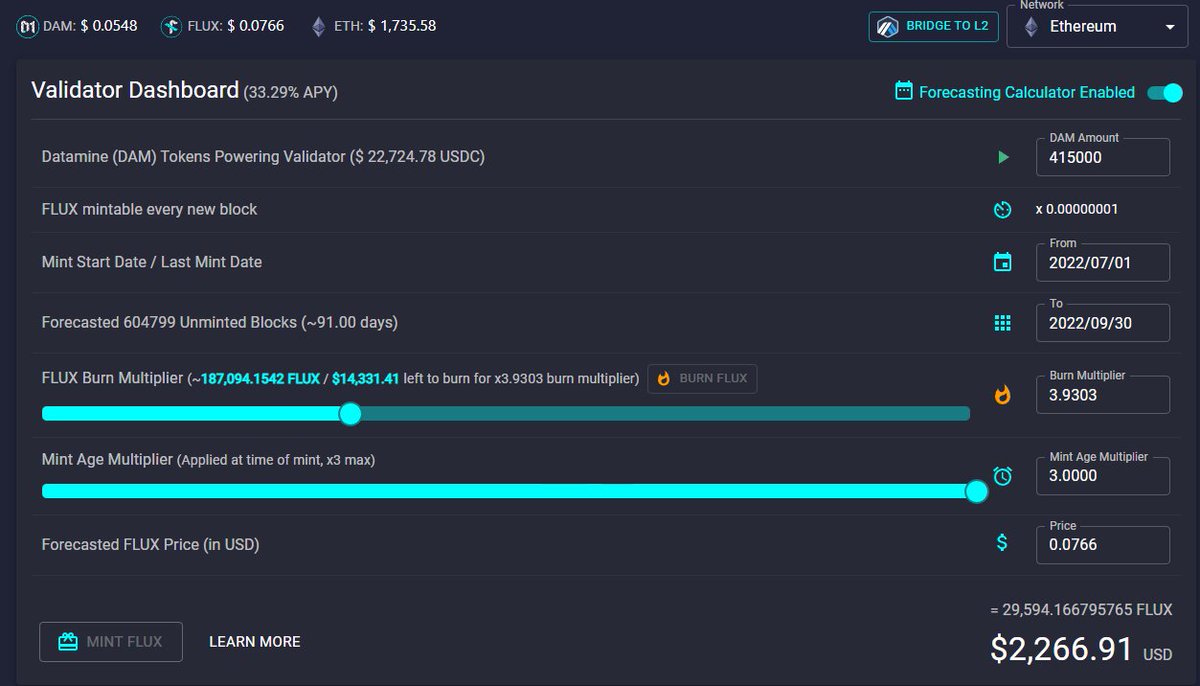Click the BRIDGE TO L2 button
This screenshot has height=686, width=1200.
[x=934, y=26]
